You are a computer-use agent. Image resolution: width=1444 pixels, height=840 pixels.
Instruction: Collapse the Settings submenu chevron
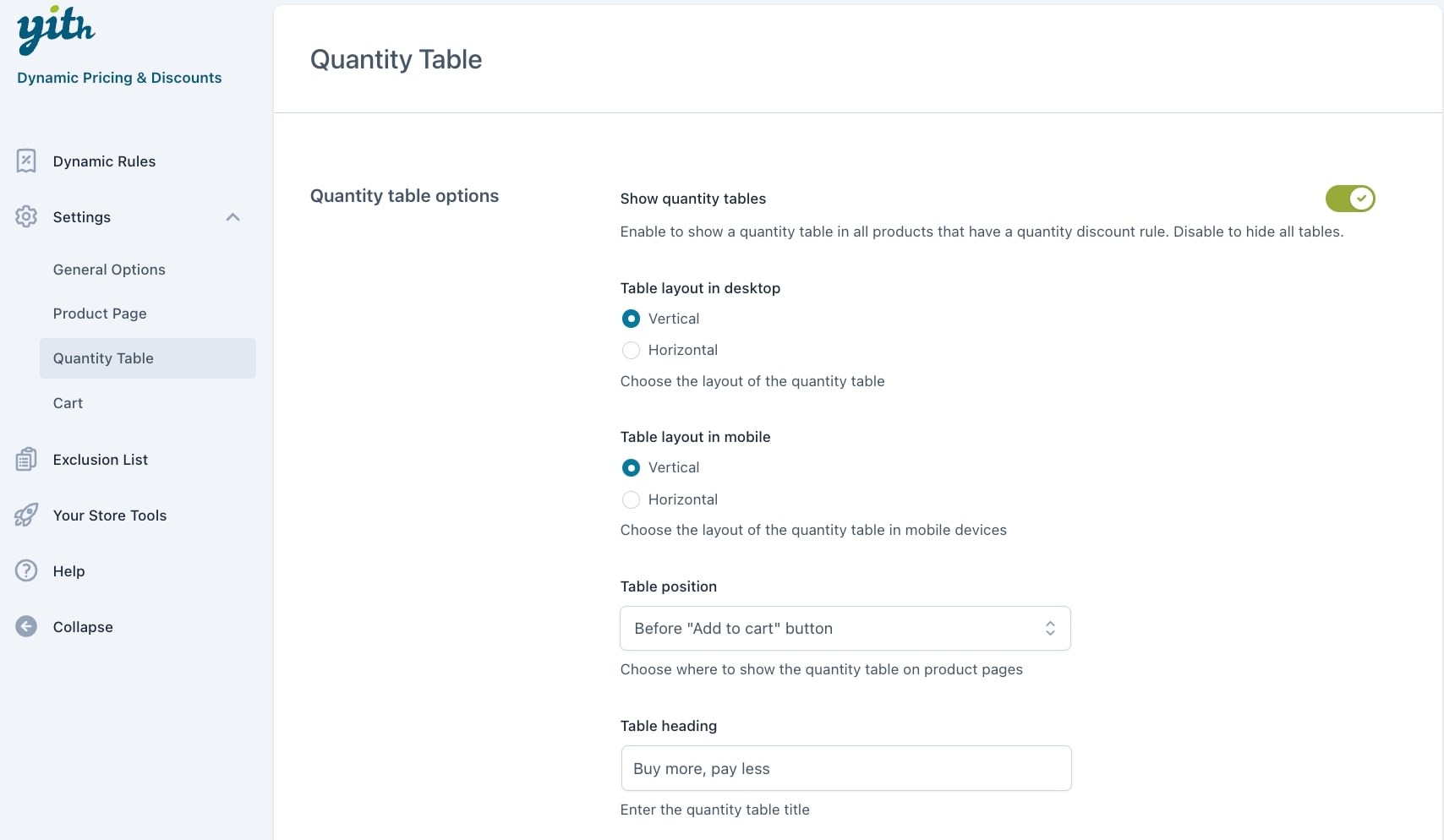point(233,217)
